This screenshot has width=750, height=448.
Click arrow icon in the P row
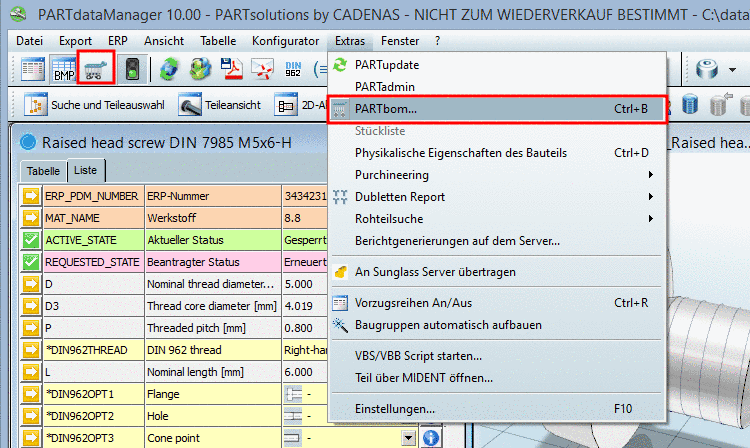(31, 328)
